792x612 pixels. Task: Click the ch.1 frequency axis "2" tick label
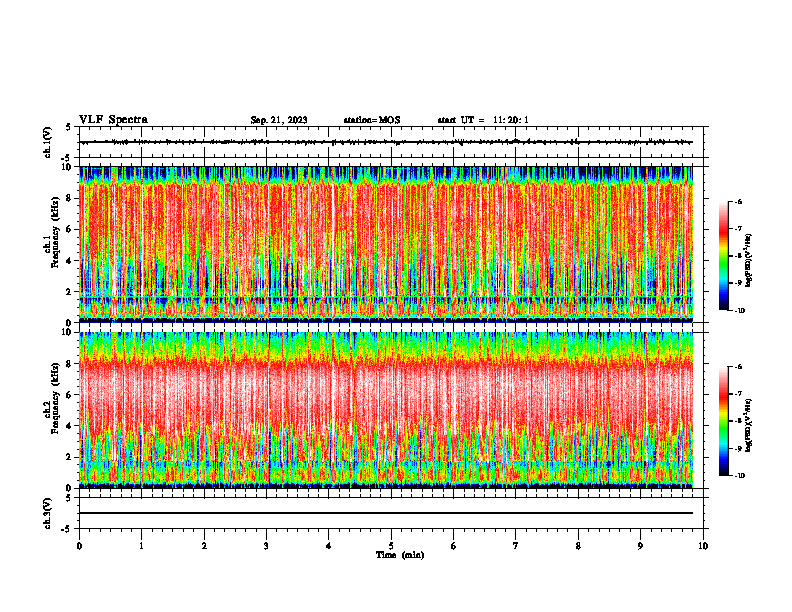coord(70,292)
